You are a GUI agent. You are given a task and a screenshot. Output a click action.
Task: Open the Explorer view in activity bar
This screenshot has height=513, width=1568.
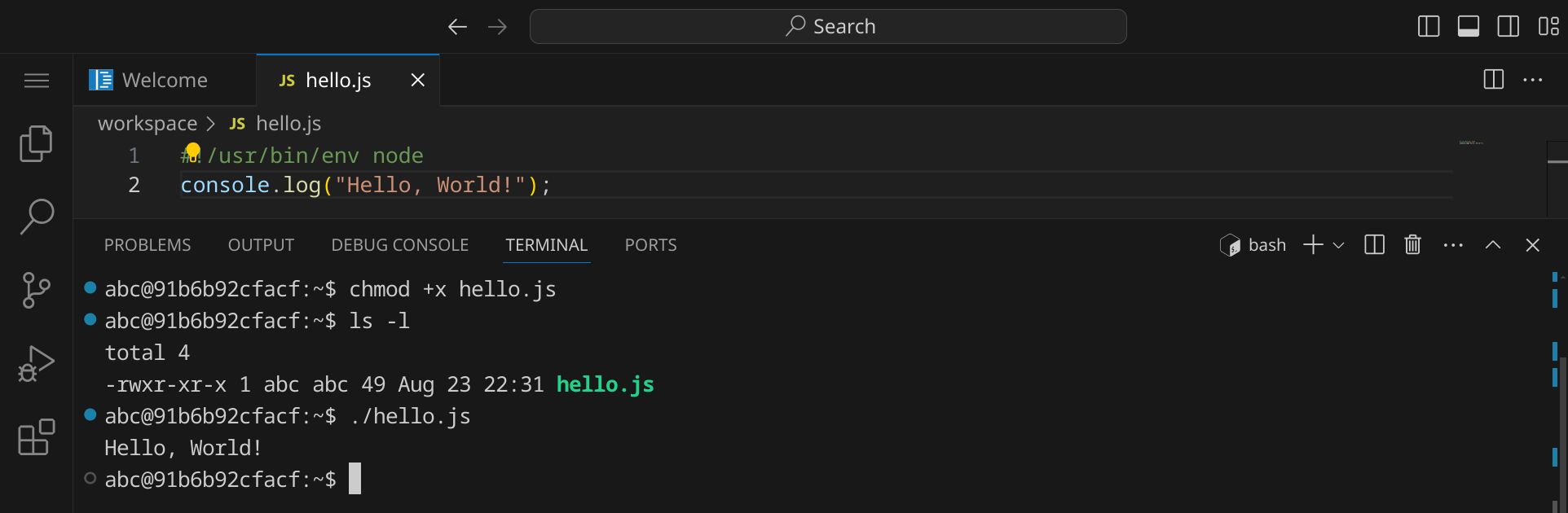pyautogui.click(x=36, y=144)
